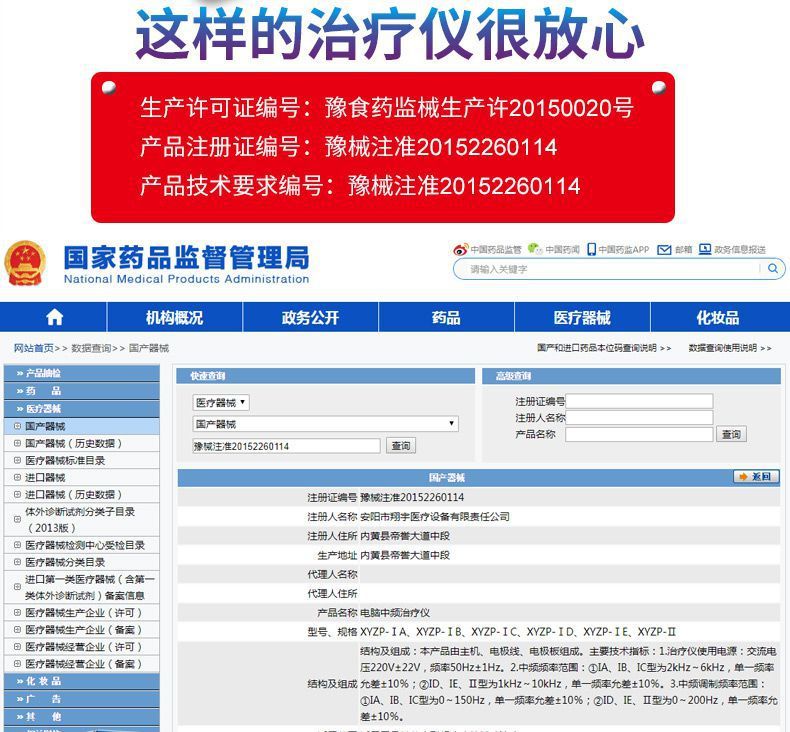This screenshot has height=732, width=790.
Task: Expand 国产器械（历史数据）tree node
Action: tap(17, 443)
